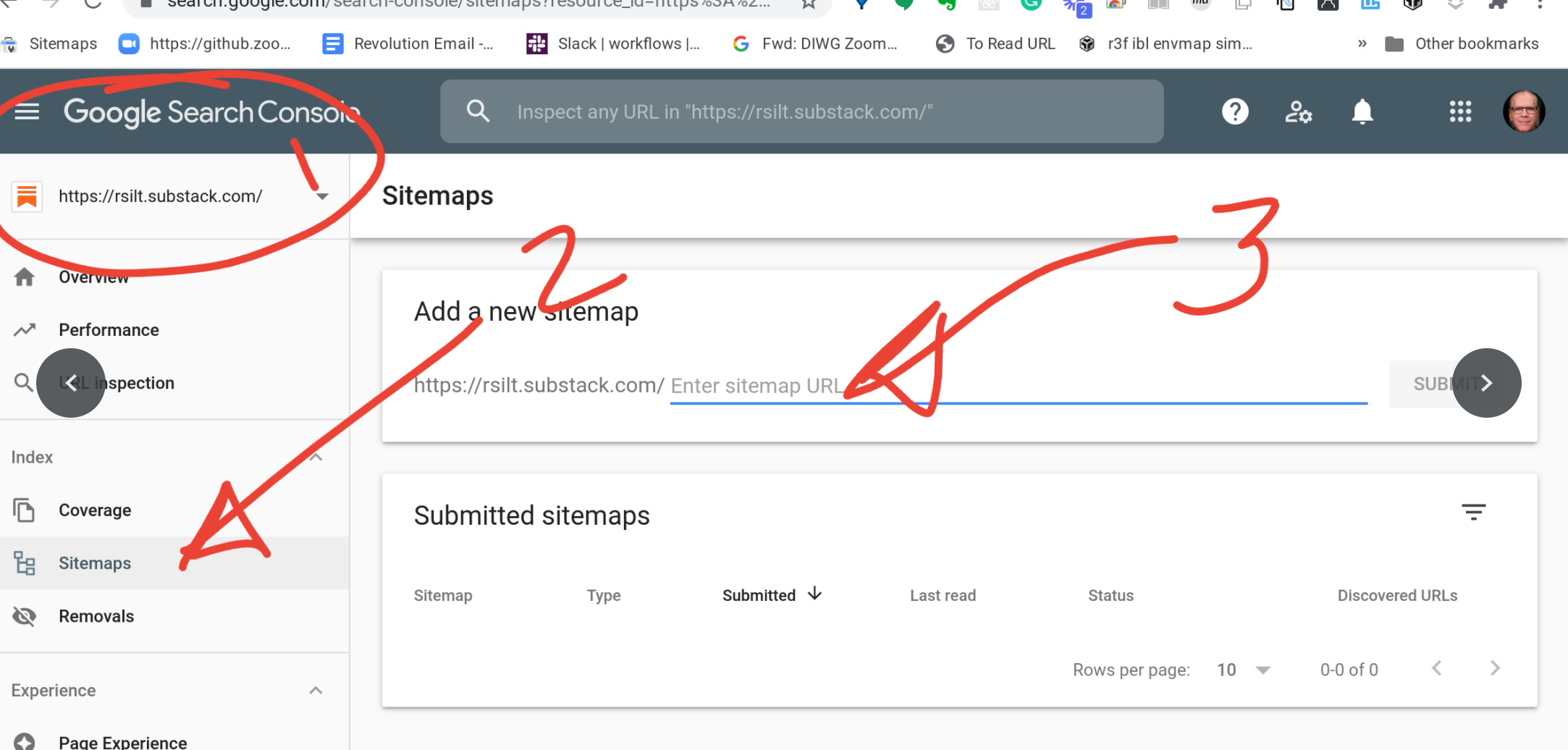1568x750 pixels.
Task: Go to previous page of sitemaps table
Action: [x=1437, y=668]
